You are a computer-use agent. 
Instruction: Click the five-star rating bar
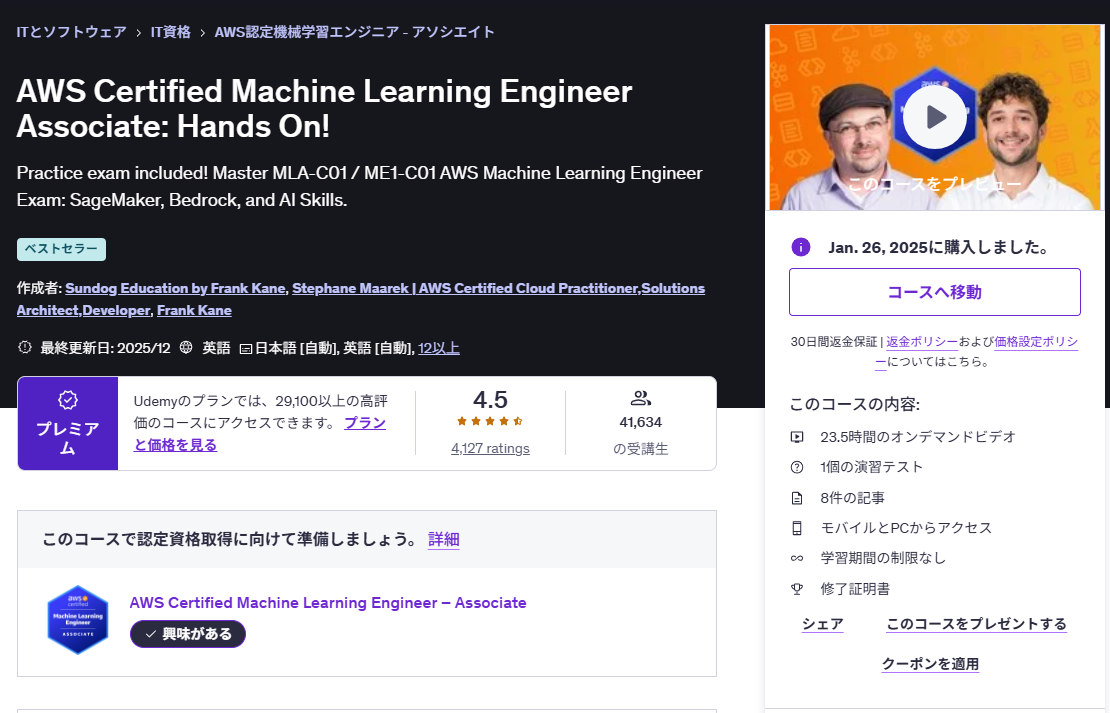490,422
